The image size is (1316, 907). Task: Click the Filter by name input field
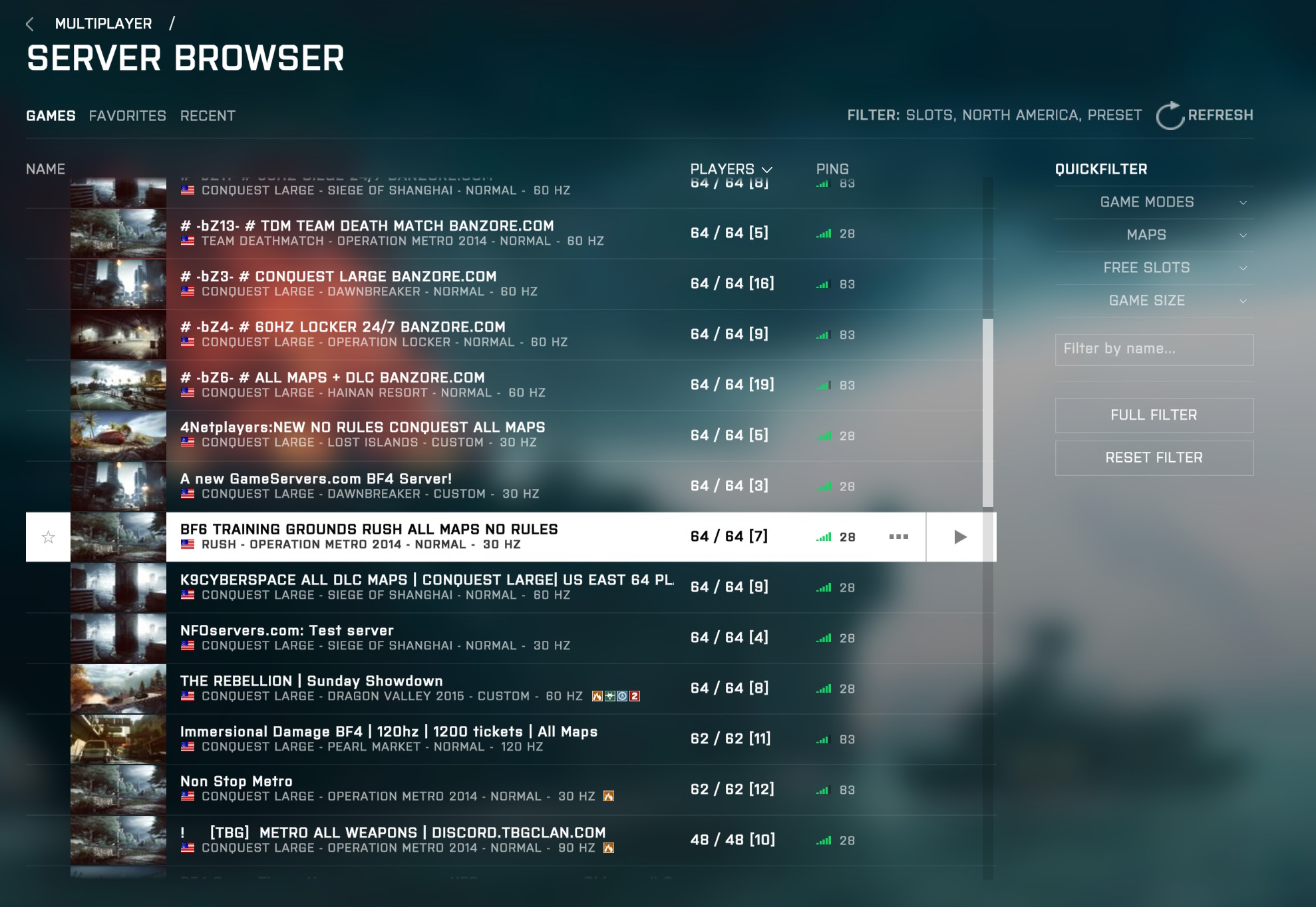(1154, 349)
